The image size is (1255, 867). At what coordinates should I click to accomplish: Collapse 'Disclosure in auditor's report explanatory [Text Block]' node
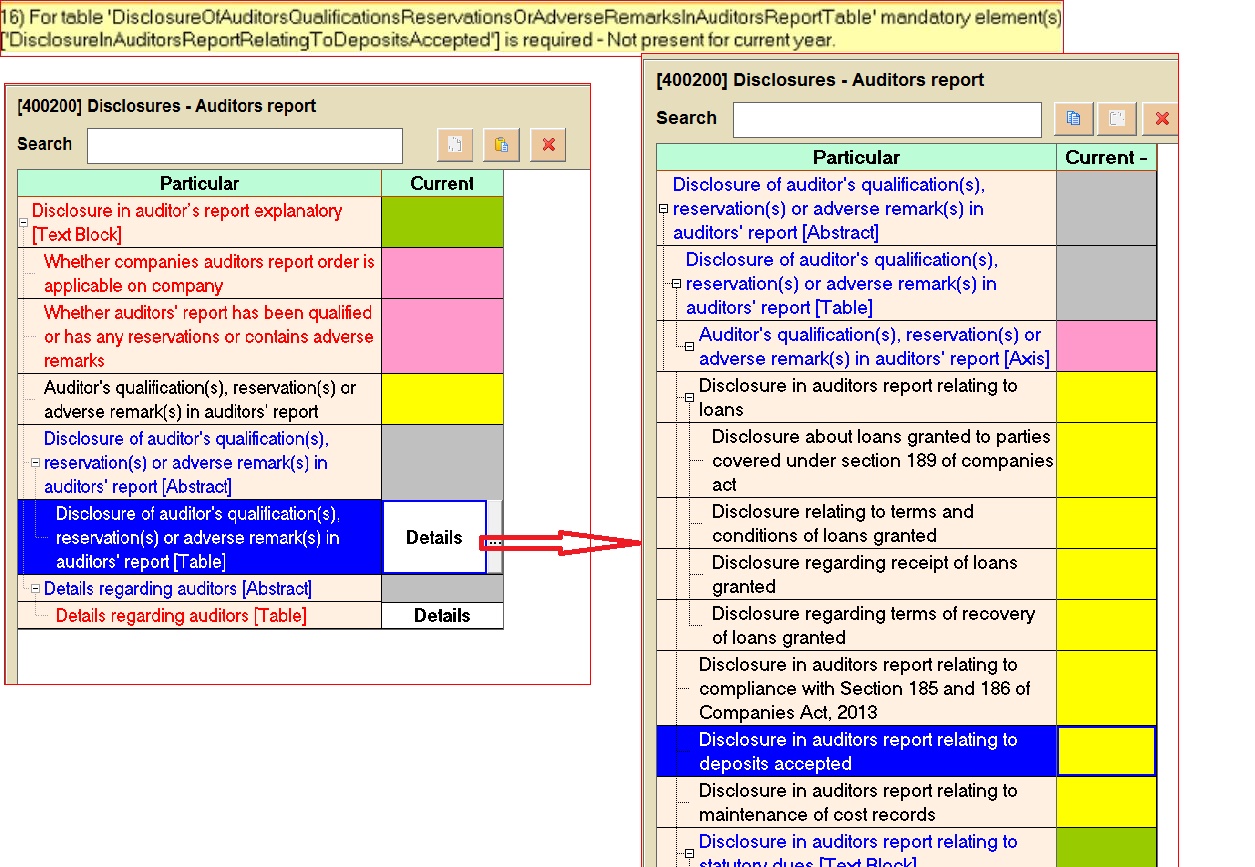[x=24, y=224]
